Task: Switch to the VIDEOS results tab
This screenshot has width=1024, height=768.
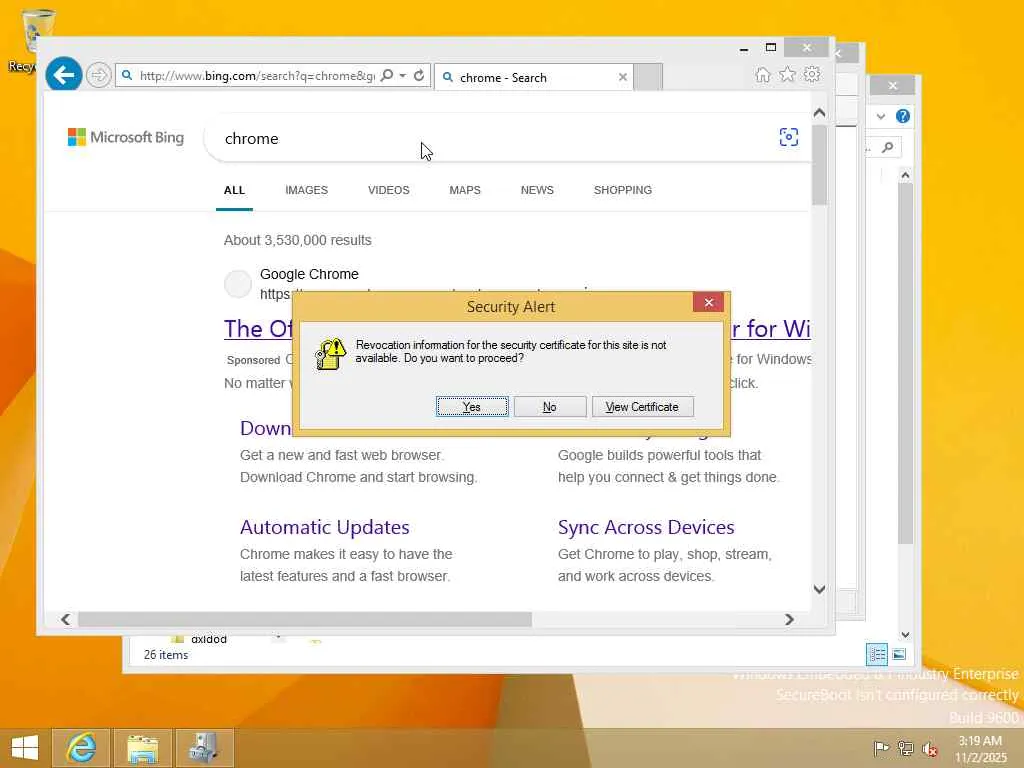Action: [389, 190]
